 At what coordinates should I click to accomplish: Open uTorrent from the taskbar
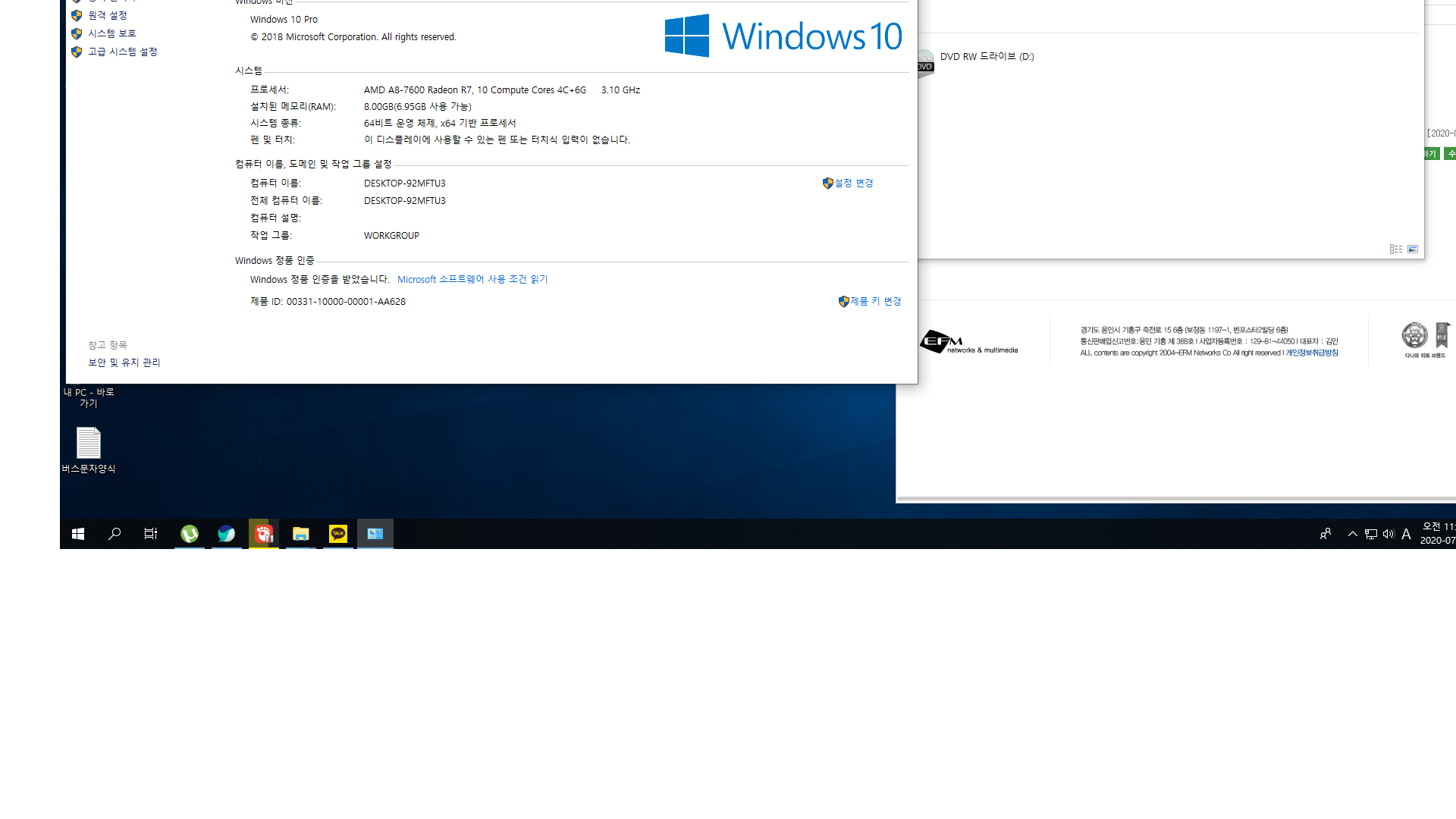click(x=190, y=534)
